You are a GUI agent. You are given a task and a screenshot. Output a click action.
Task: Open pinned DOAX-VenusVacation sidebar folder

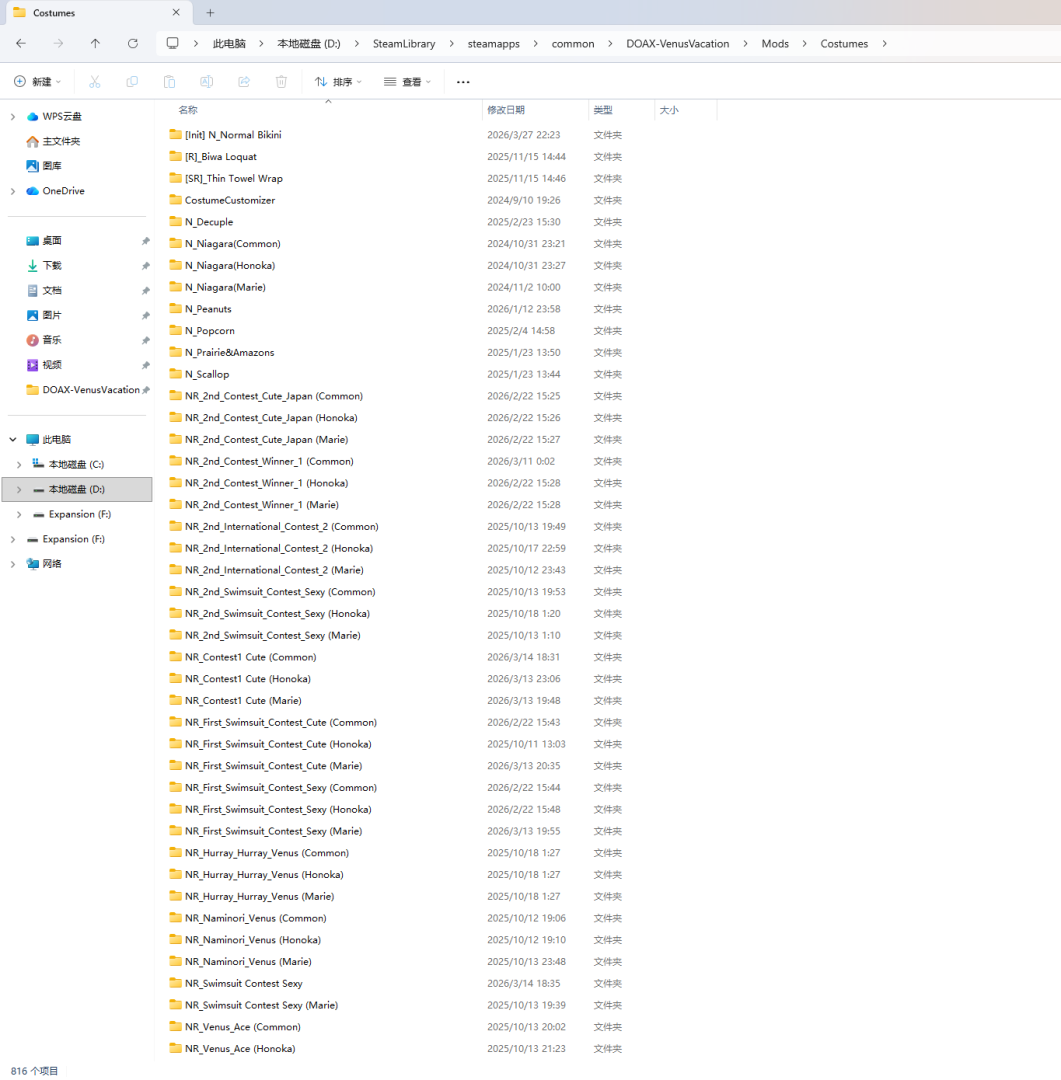[90, 390]
